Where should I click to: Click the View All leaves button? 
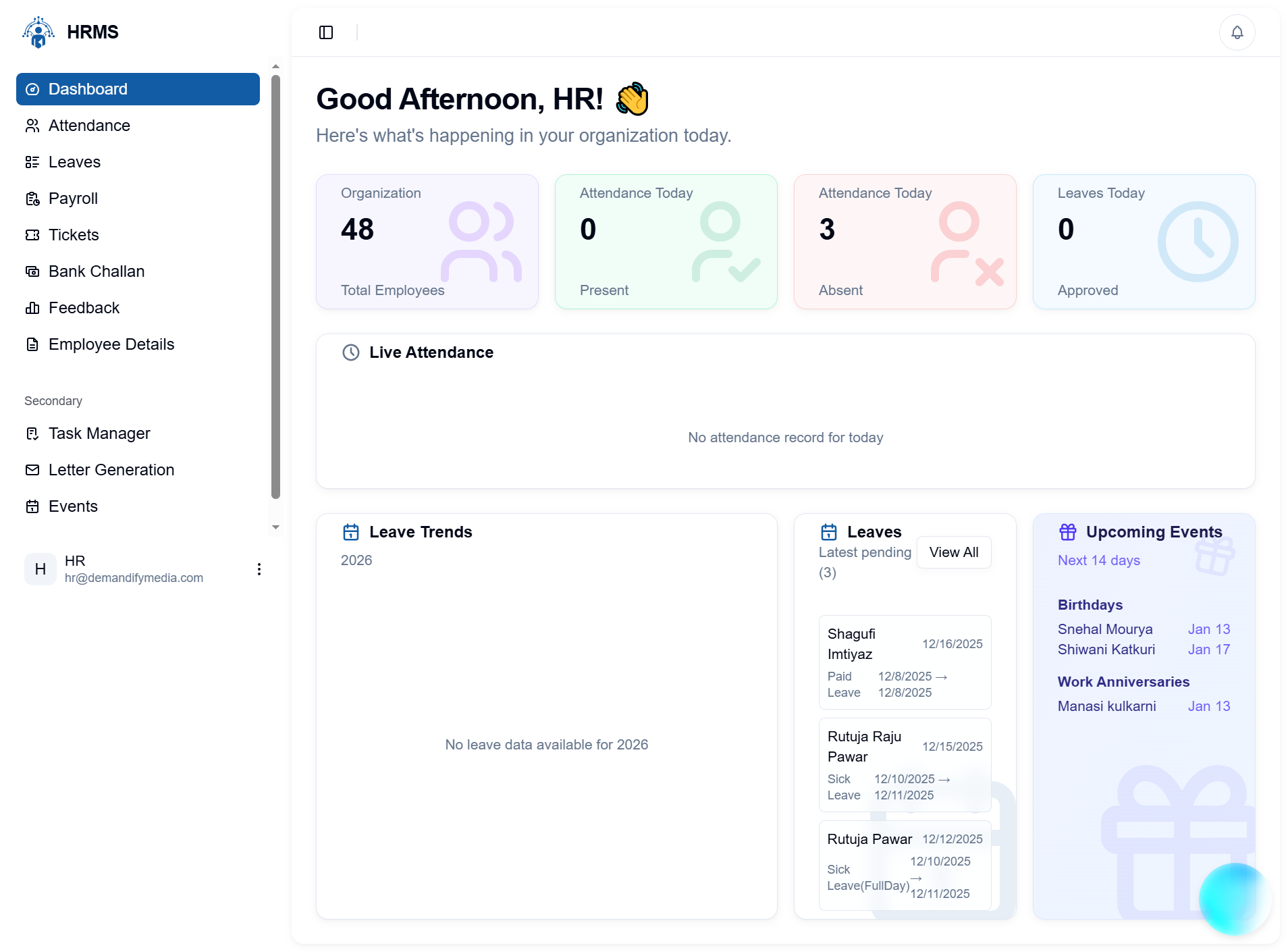(x=953, y=552)
